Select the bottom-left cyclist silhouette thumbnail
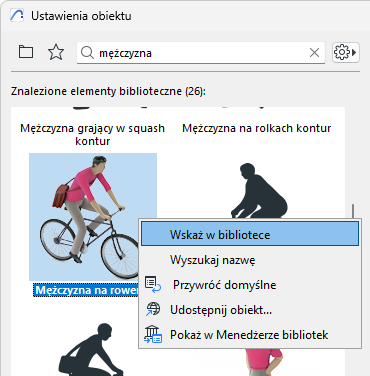Image resolution: width=370 pixels, height=376 pixels. click(91, 349)
